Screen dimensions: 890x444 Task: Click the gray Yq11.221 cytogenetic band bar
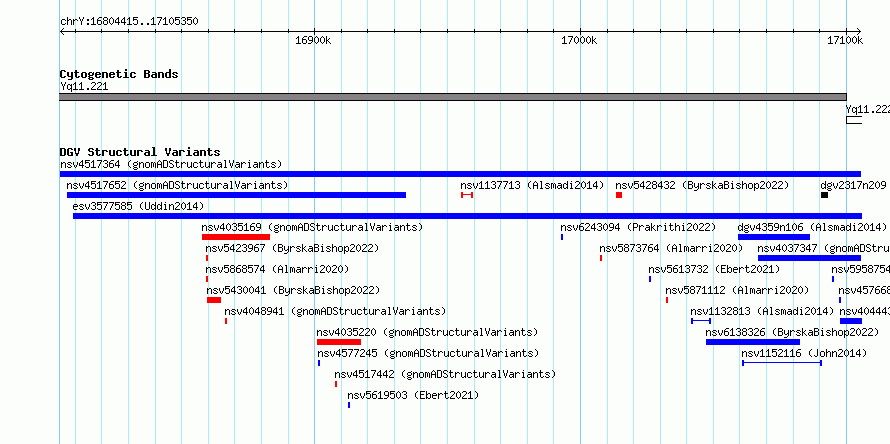tap(453, 97)
